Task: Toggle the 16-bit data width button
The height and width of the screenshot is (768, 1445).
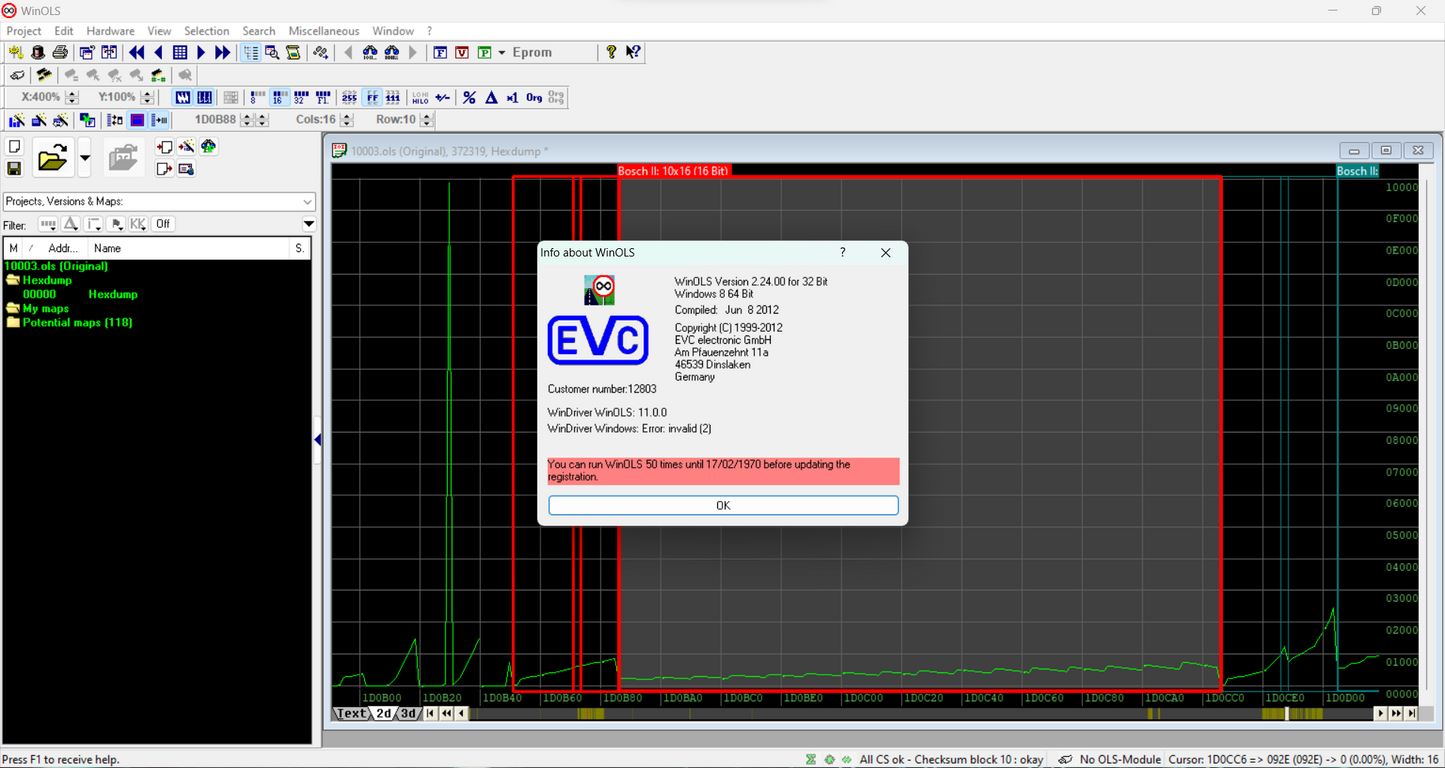Action: [x=279, y=97]
